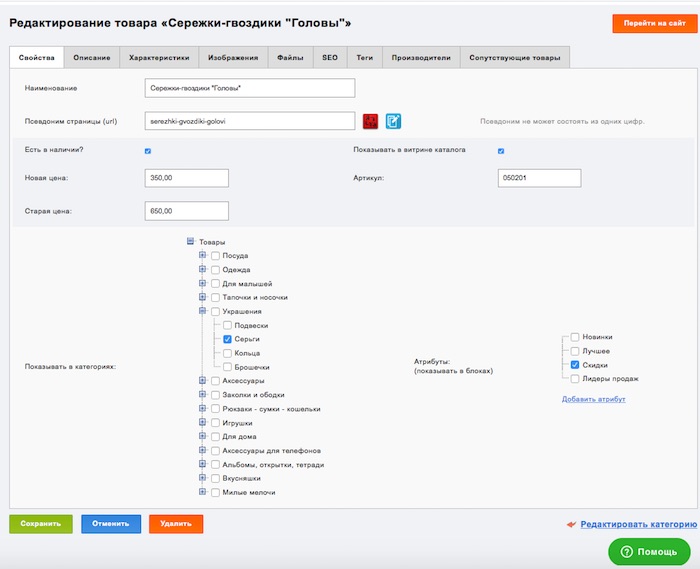
Task: Focus the Наименование input field
Action: (x=250, y=88)
